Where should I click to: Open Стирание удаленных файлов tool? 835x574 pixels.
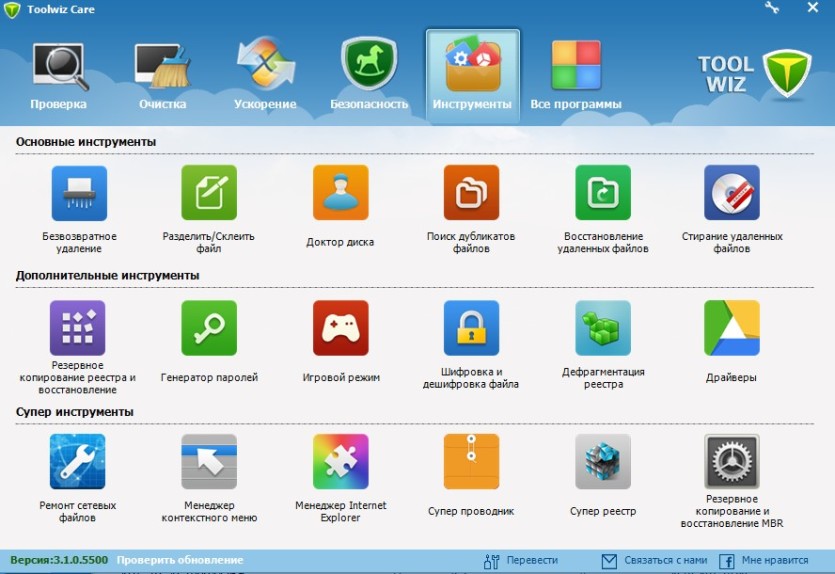(732, 193)
